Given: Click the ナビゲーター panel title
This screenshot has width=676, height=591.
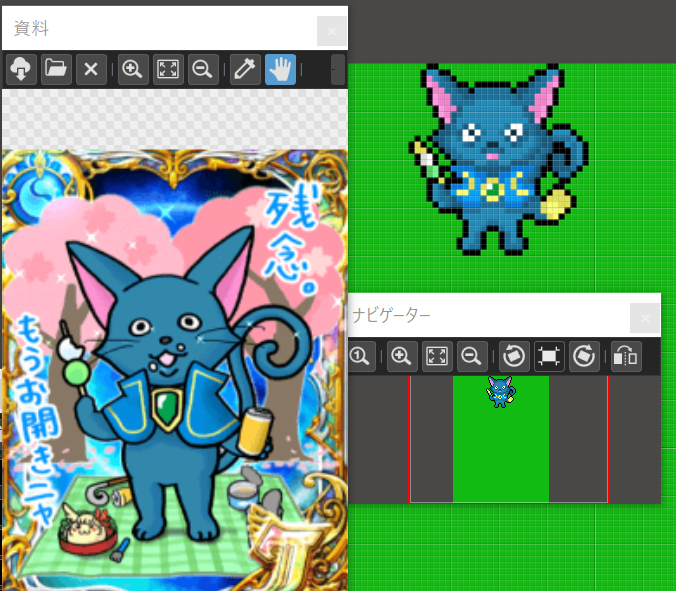Looking at the screenshot, I should tap(391, 316).
